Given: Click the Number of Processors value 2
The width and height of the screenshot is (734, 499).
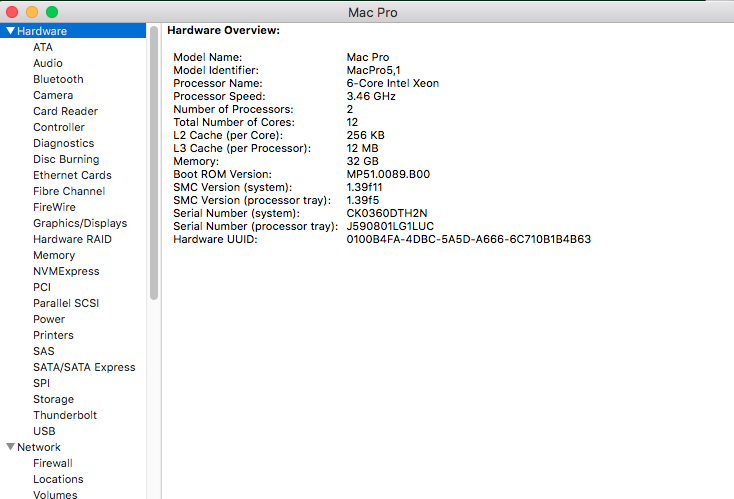Looking at the screenshot, I should 350,109.
